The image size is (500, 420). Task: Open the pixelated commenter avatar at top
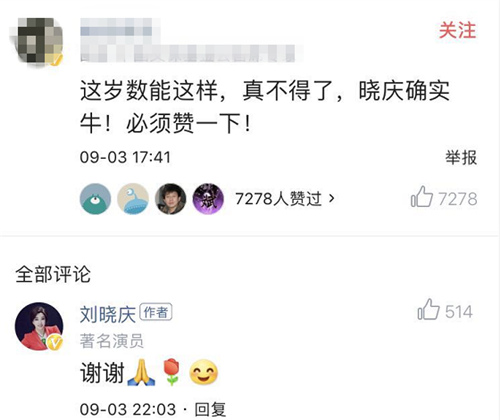coord(37,40)
